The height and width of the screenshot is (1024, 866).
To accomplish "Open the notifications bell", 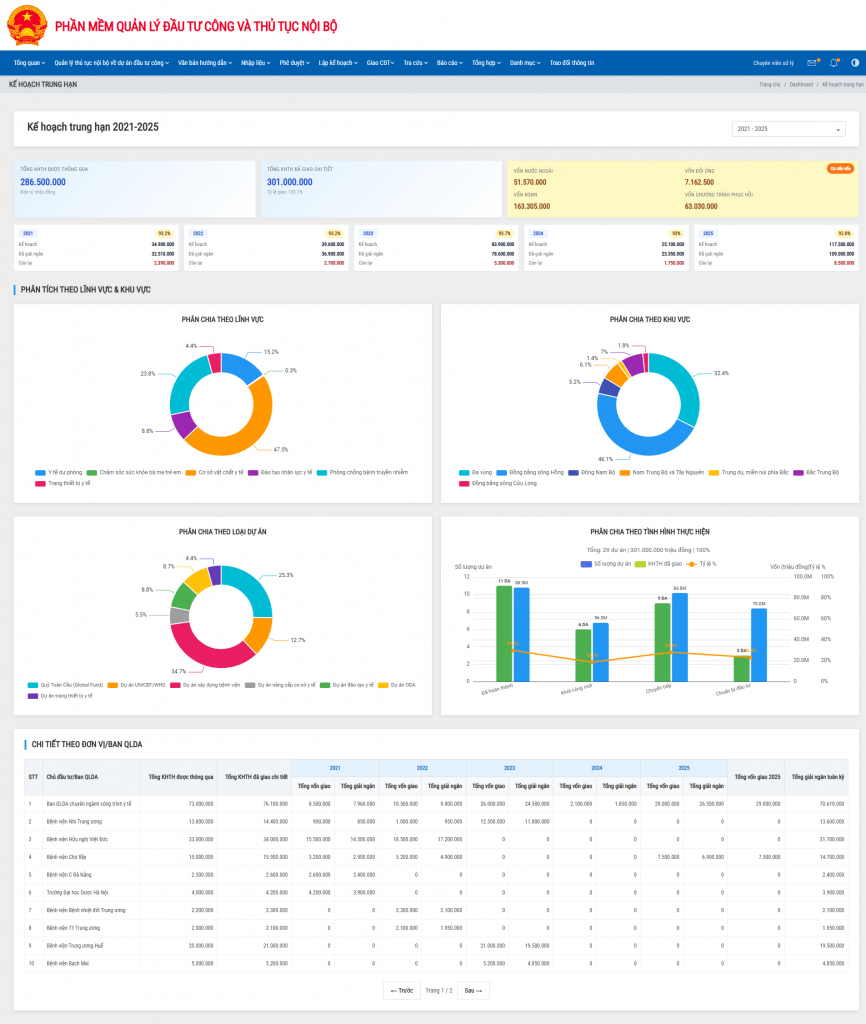I will (834, 63).
